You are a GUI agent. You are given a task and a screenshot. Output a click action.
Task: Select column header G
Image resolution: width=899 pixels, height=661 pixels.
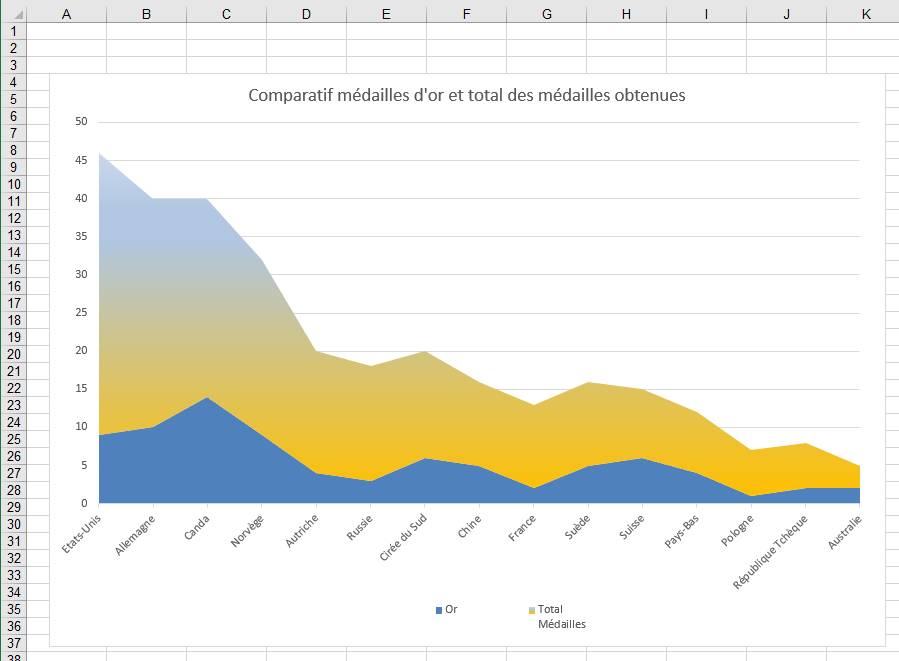546,12
